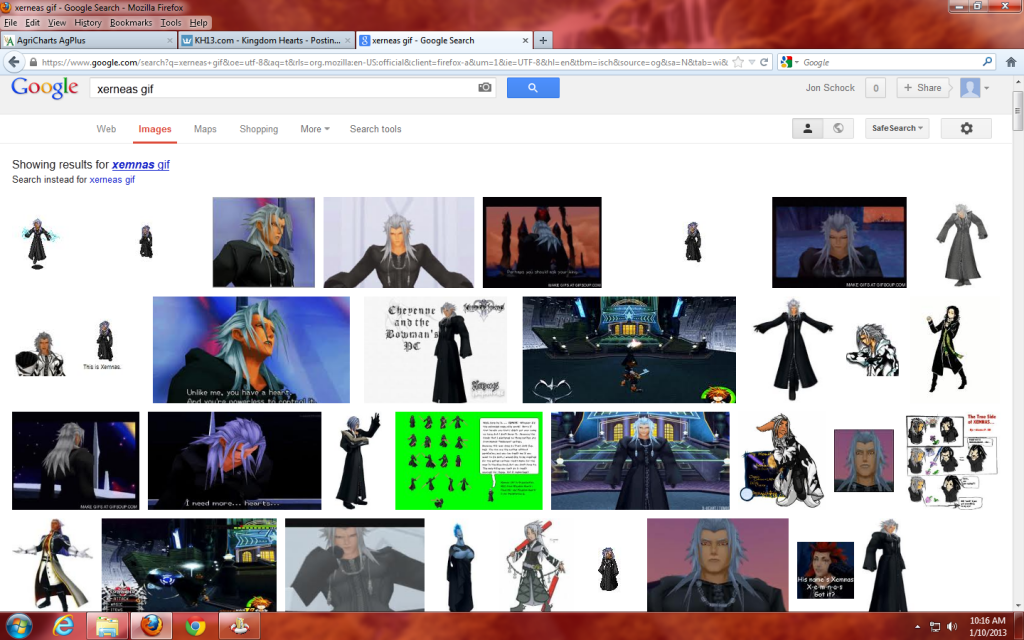Open the Windows Start menu
This screenshot has height=640, width=1024.
point(20,626)
